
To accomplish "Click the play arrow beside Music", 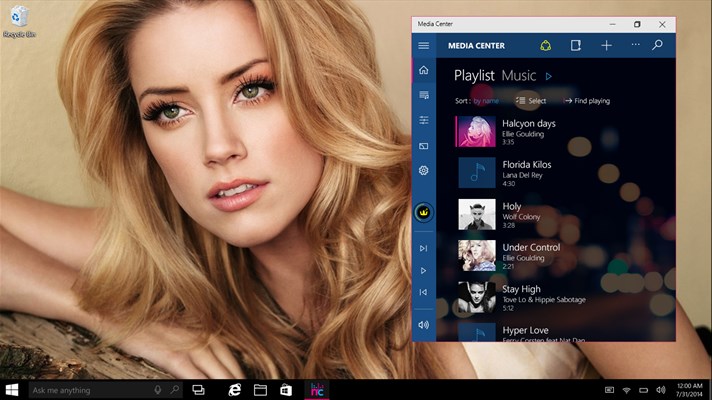I will point(549,76).
